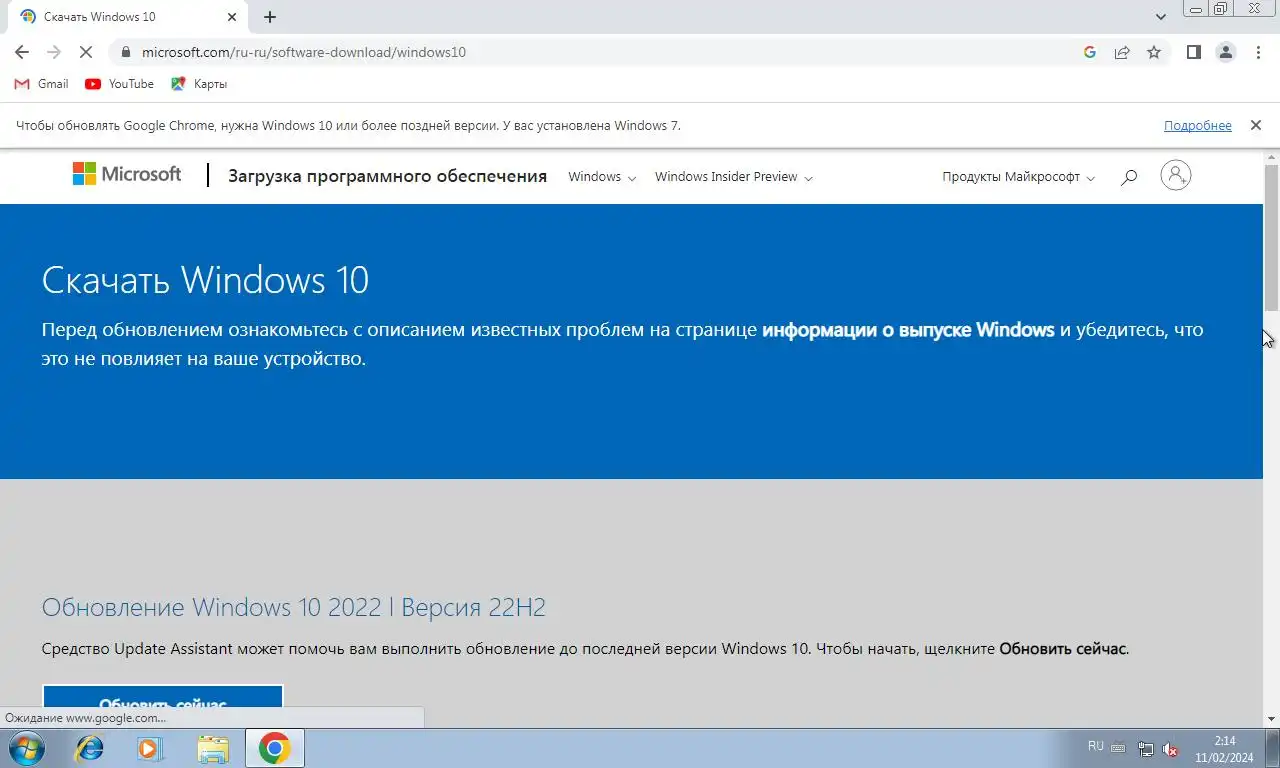Viewport: 1280px width, 768px height.
Task: Click the address bar URL
Action: pyautogui.click(x=304, y=52)
